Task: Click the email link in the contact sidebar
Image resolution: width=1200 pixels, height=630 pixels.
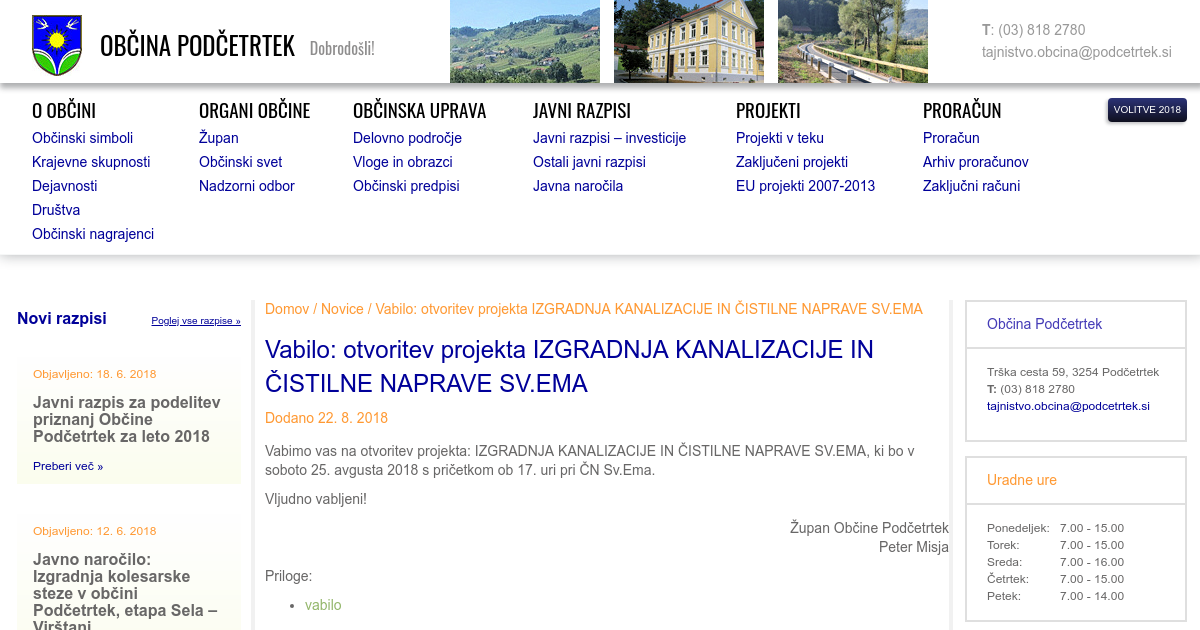Action: (x=1067, y=406)
